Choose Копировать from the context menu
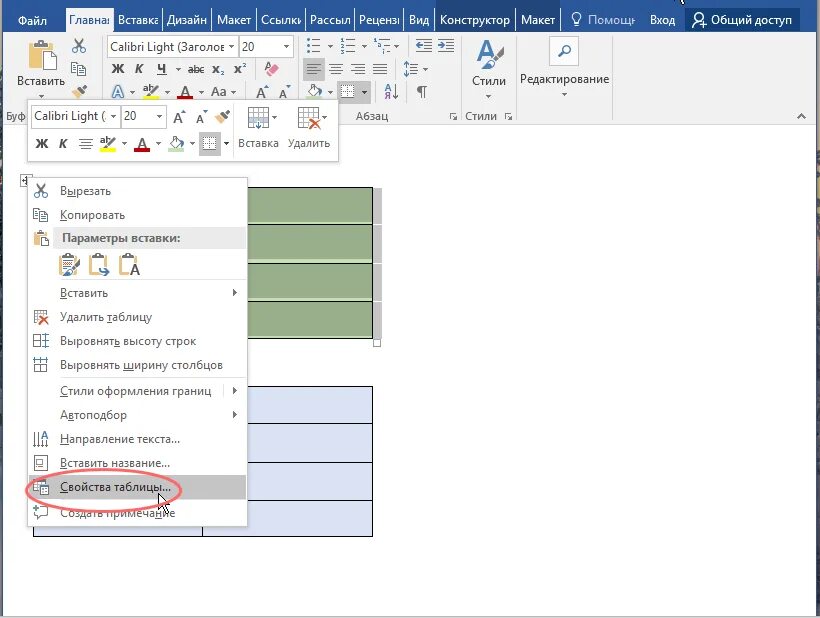820x618 pixels. click(138, 215)
